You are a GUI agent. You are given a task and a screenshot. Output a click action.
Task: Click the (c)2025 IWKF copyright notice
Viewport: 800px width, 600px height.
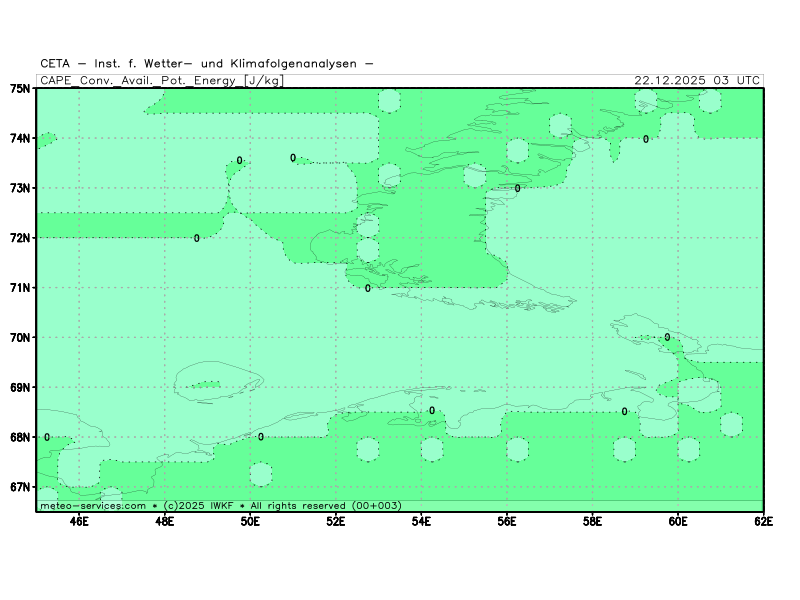point(198,506)
